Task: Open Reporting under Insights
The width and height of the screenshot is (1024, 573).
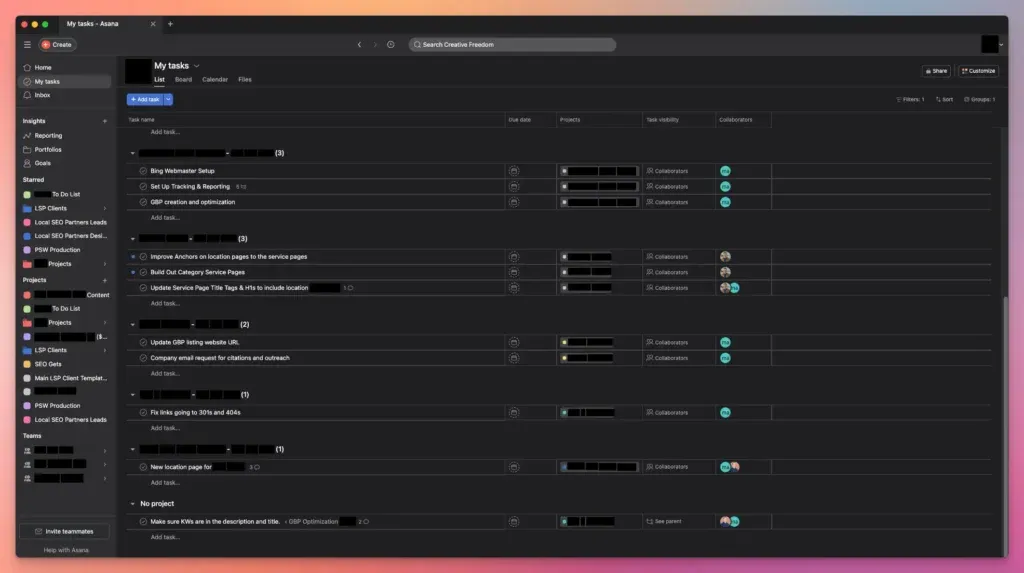Action: [27, 136]
